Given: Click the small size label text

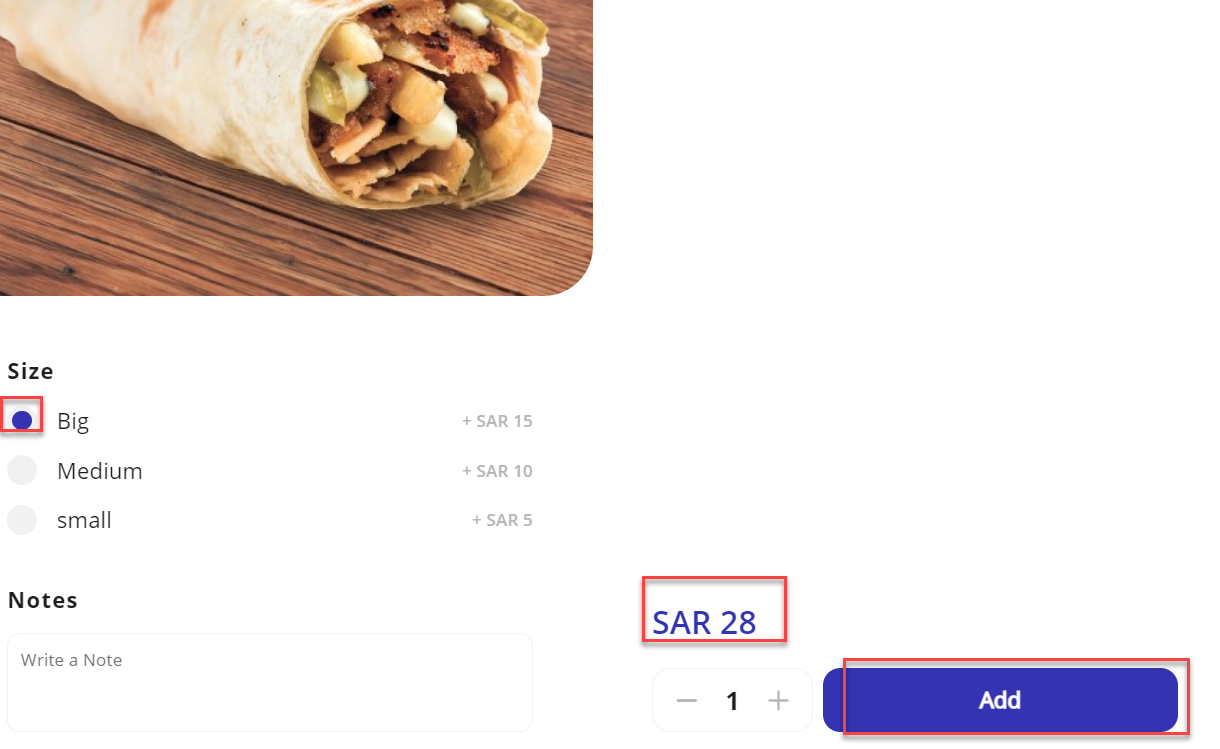Looking at the screenshot, I should tap(84, 520).
